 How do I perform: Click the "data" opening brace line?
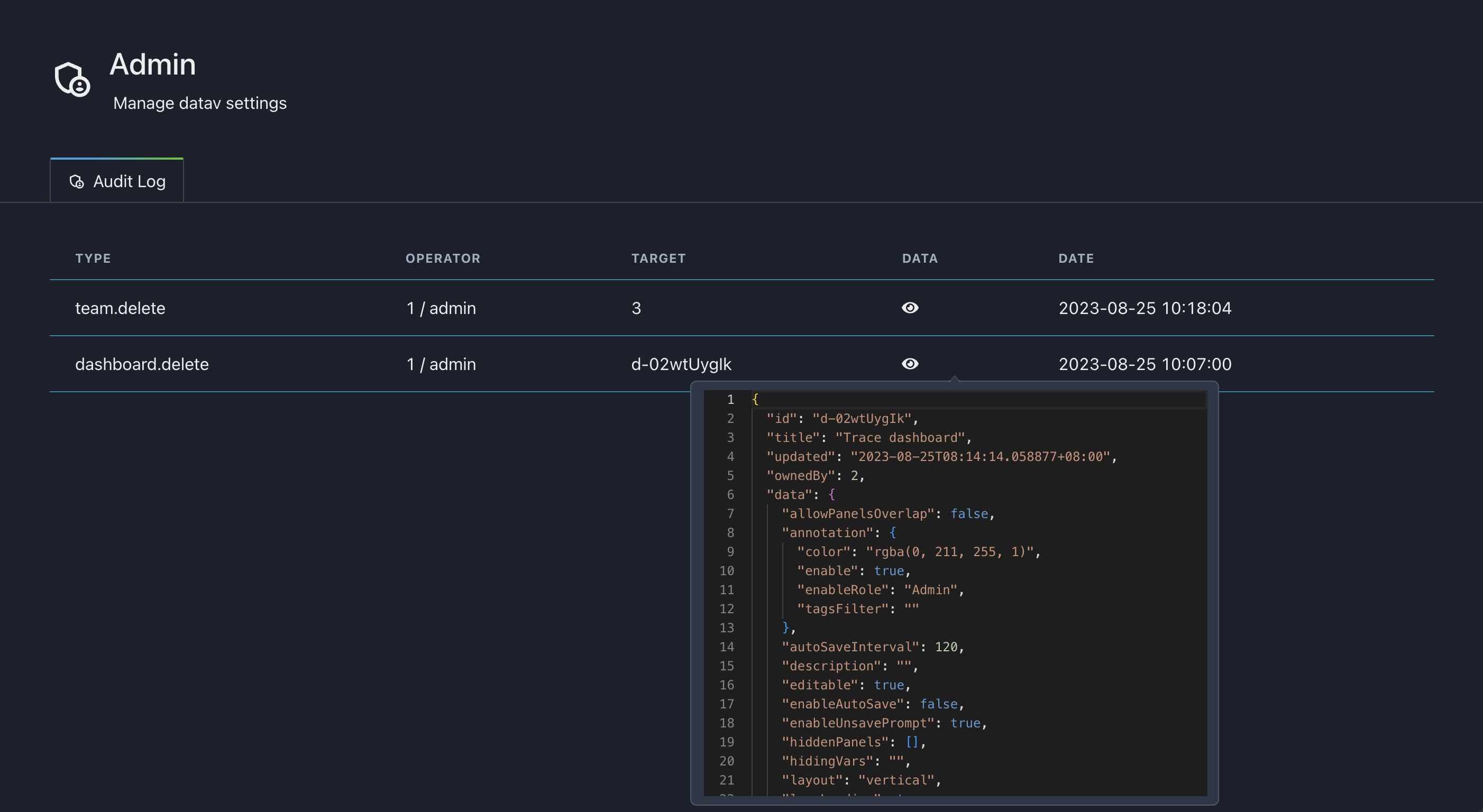(800, 494)
